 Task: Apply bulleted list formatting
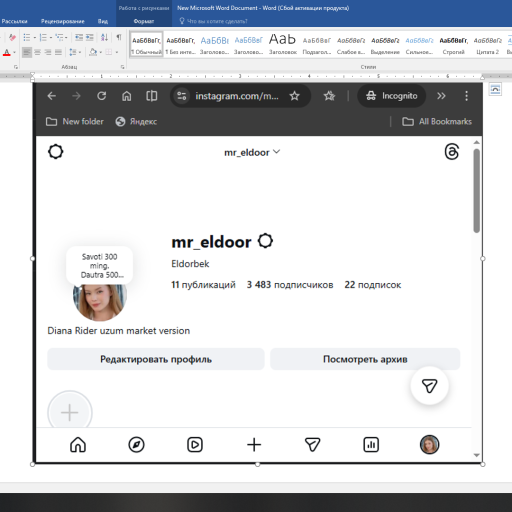point(27,37)
